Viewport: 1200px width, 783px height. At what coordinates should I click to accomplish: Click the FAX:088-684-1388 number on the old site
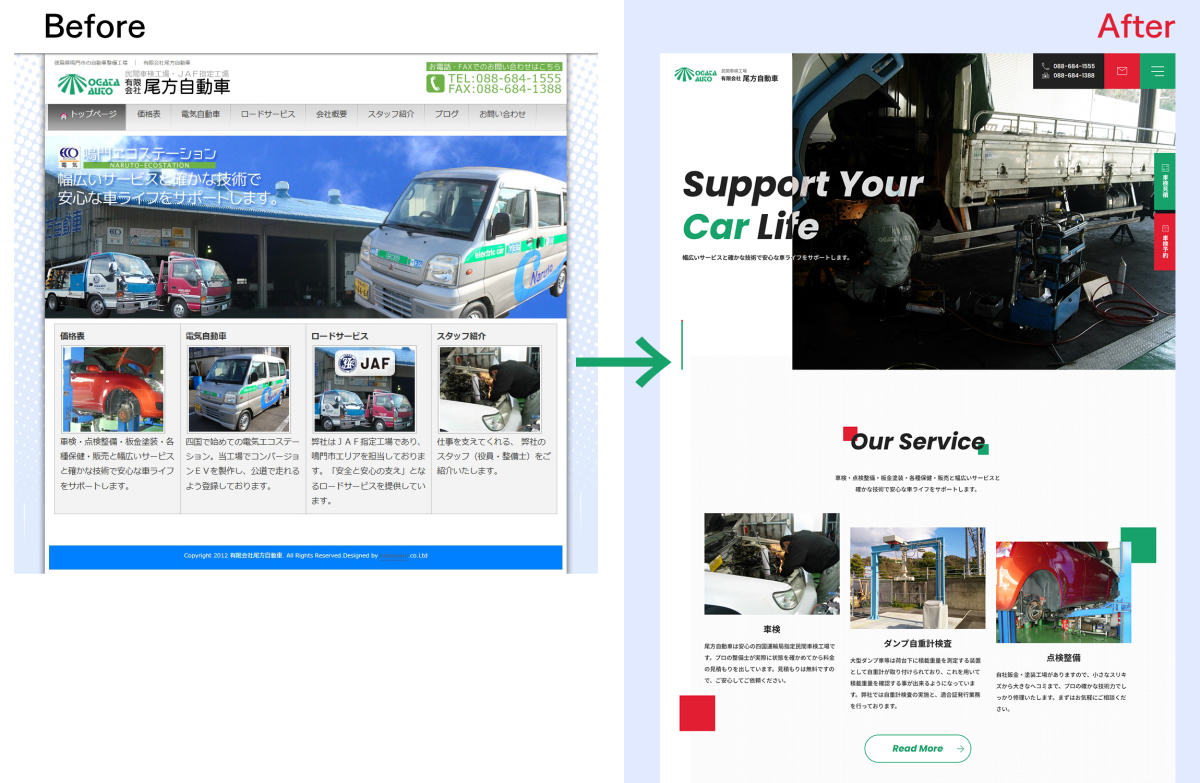[x=505, y=89]
